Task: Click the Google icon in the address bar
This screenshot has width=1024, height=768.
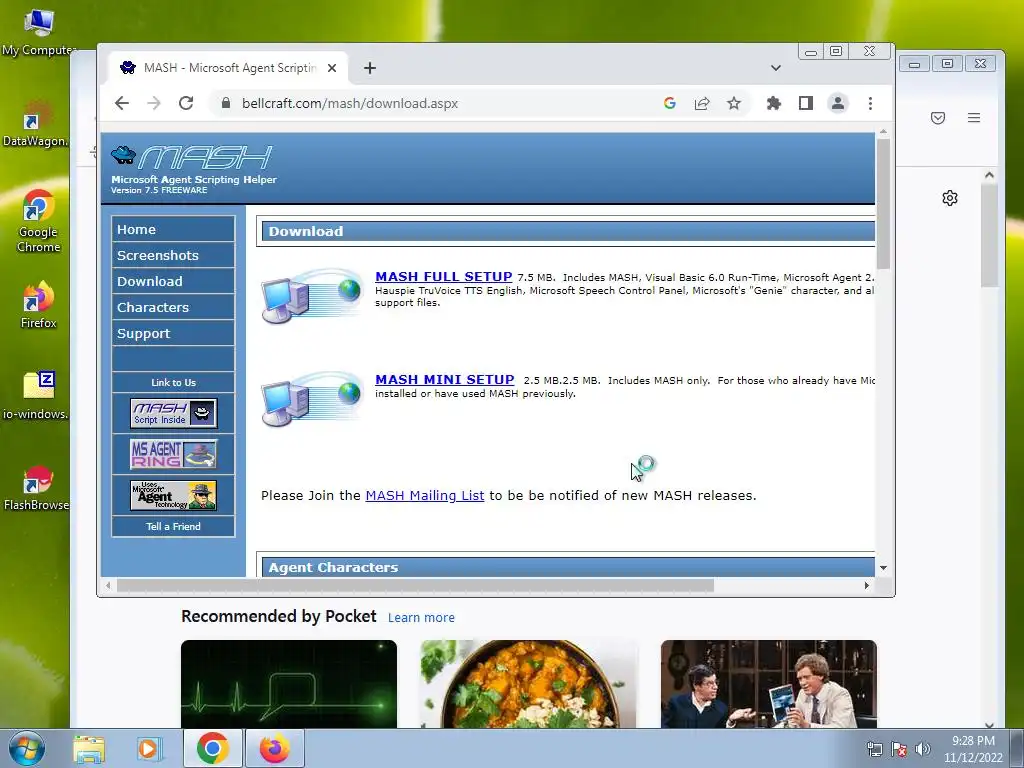Action: click(669, 103)
